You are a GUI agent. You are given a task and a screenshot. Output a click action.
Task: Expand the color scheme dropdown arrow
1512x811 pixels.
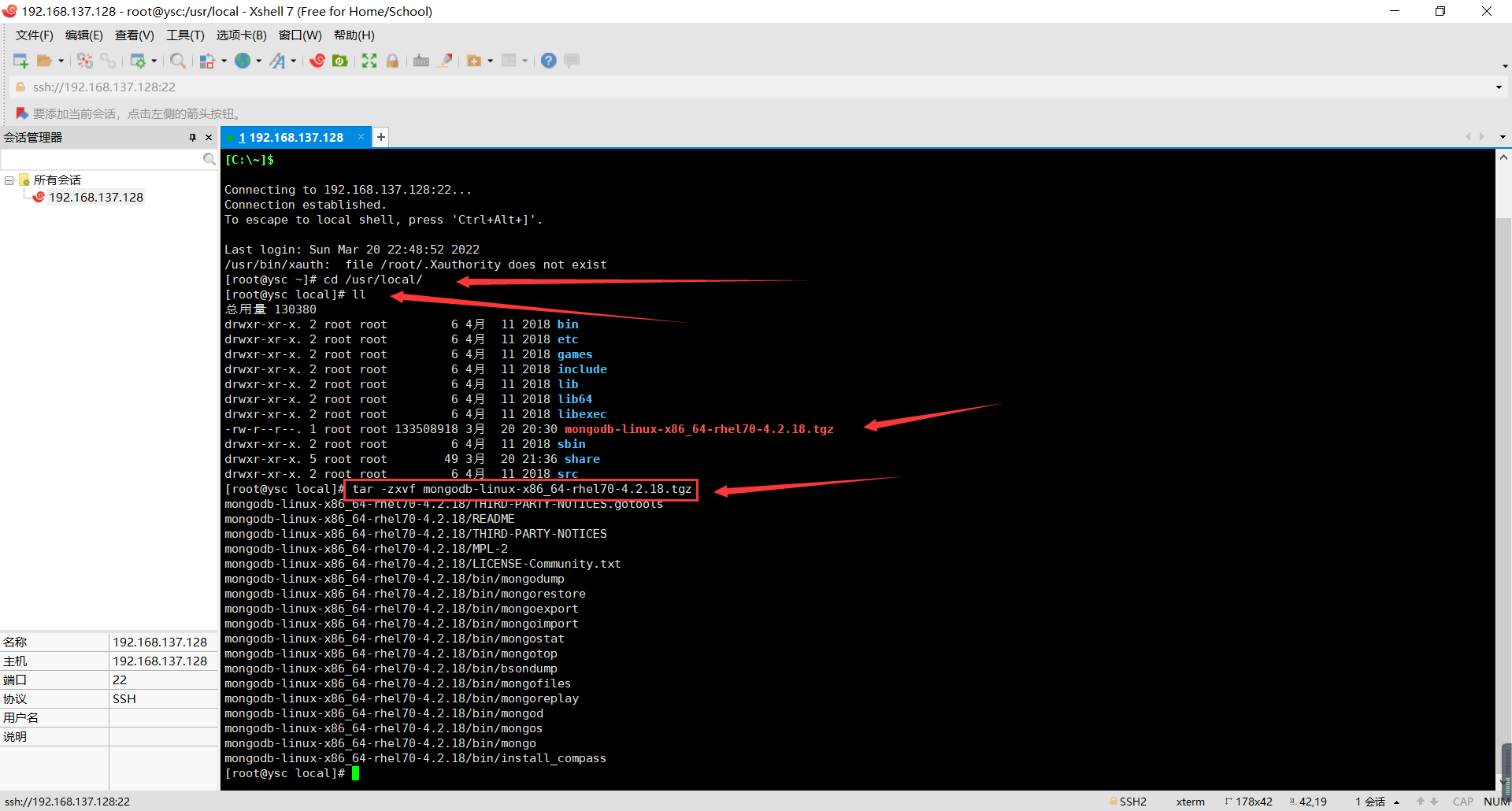(x=224, y=61)
